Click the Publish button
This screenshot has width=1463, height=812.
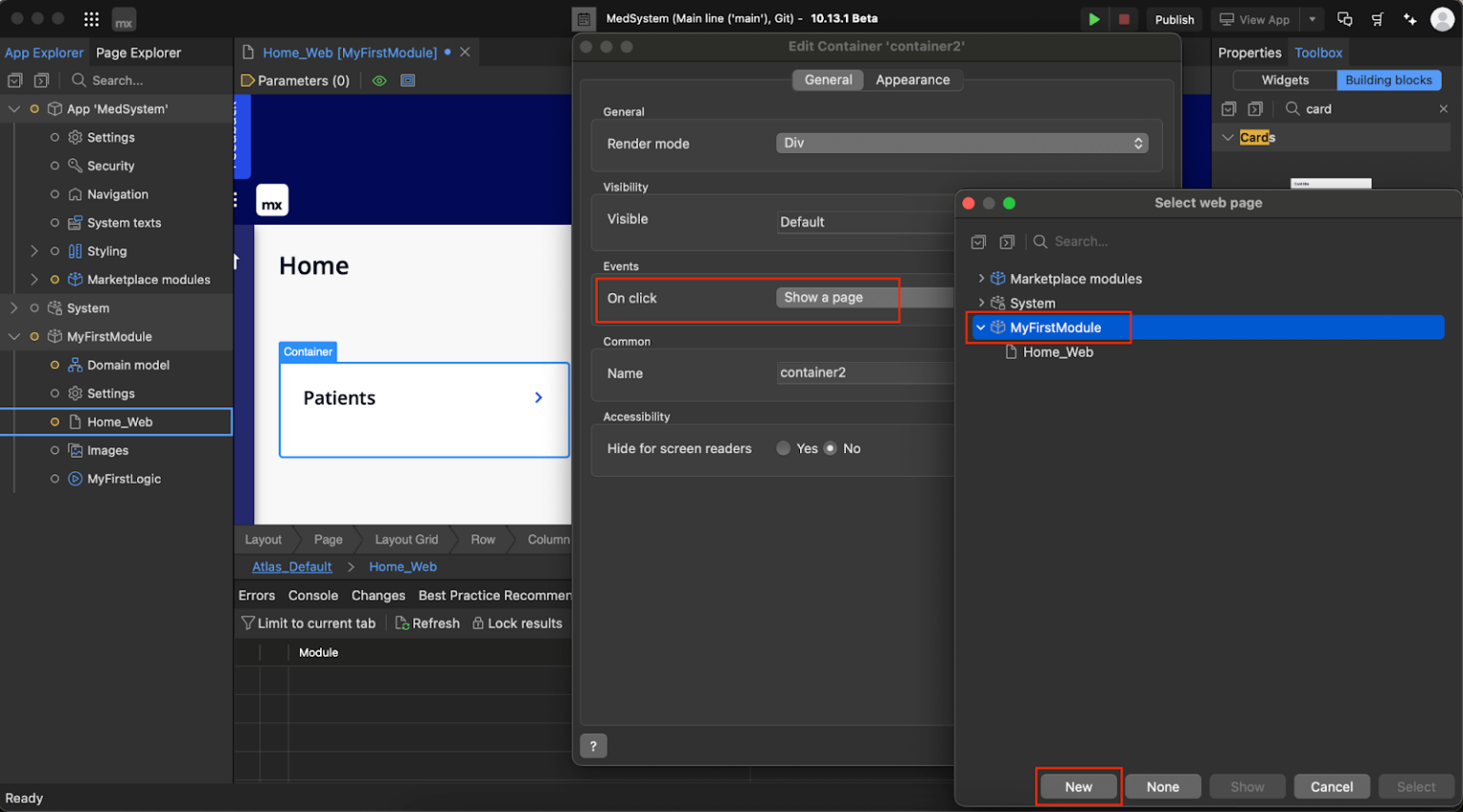coord(1174,19)
